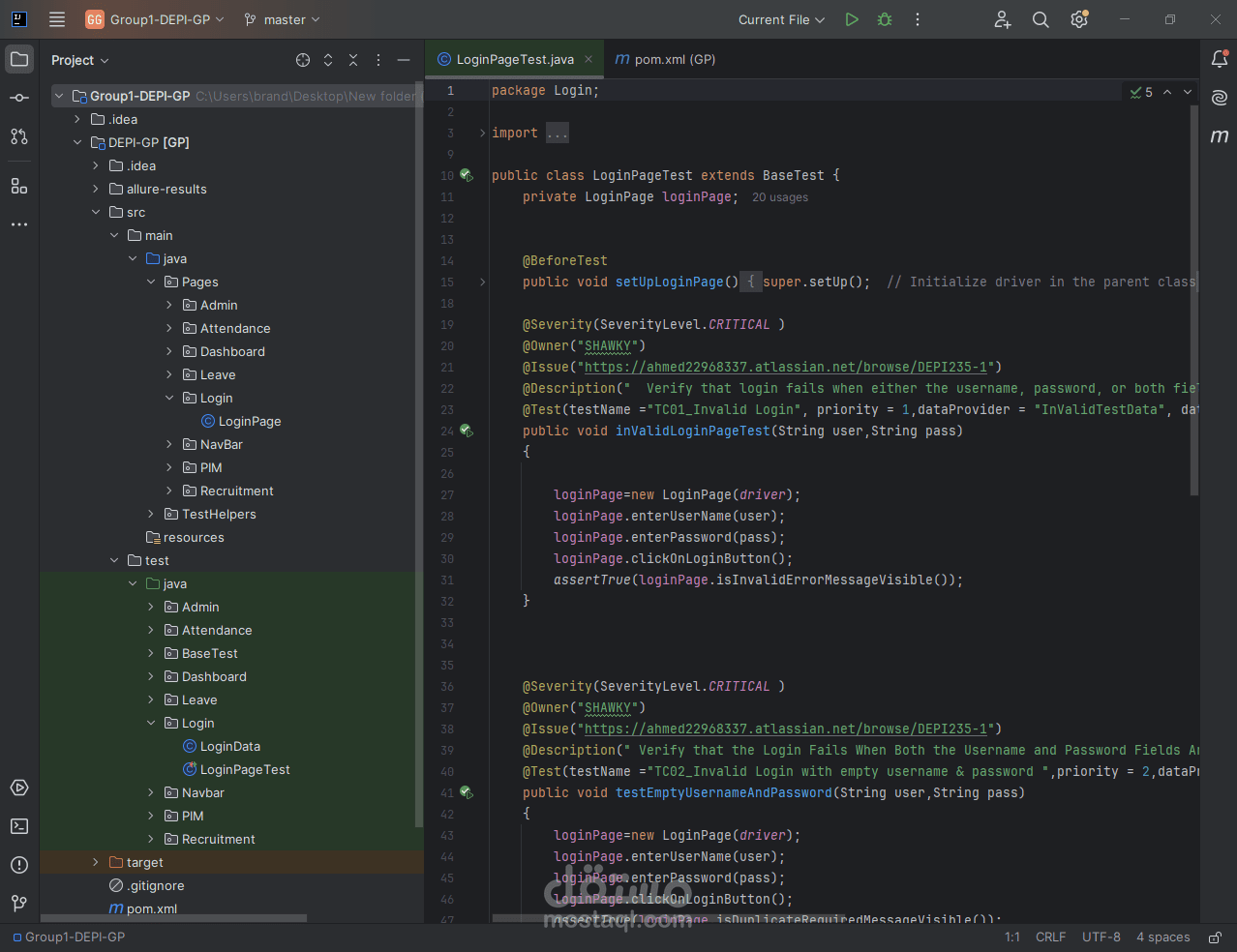Open the Problems tool window

(x=19, y=865)
